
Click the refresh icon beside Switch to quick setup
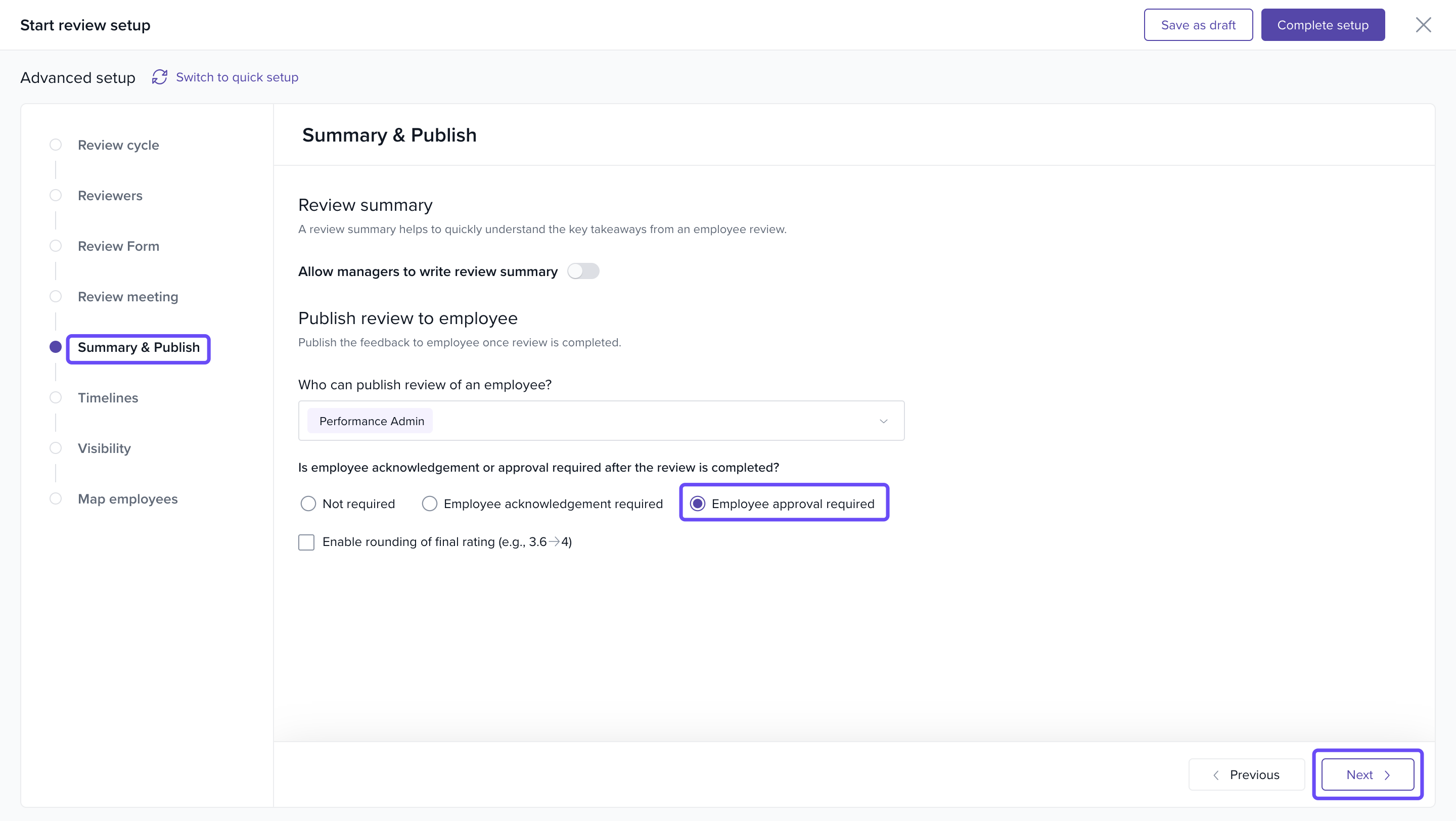159,77
